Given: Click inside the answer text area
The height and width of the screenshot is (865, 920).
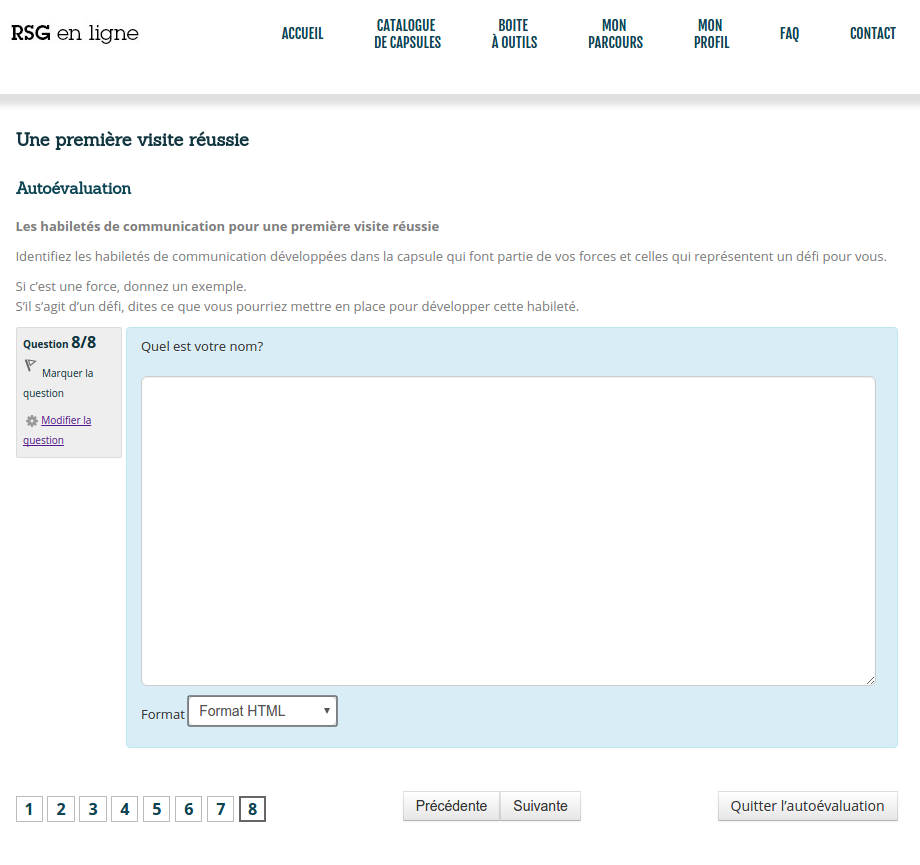Looking at the screenshot, I should coord(508,530).
